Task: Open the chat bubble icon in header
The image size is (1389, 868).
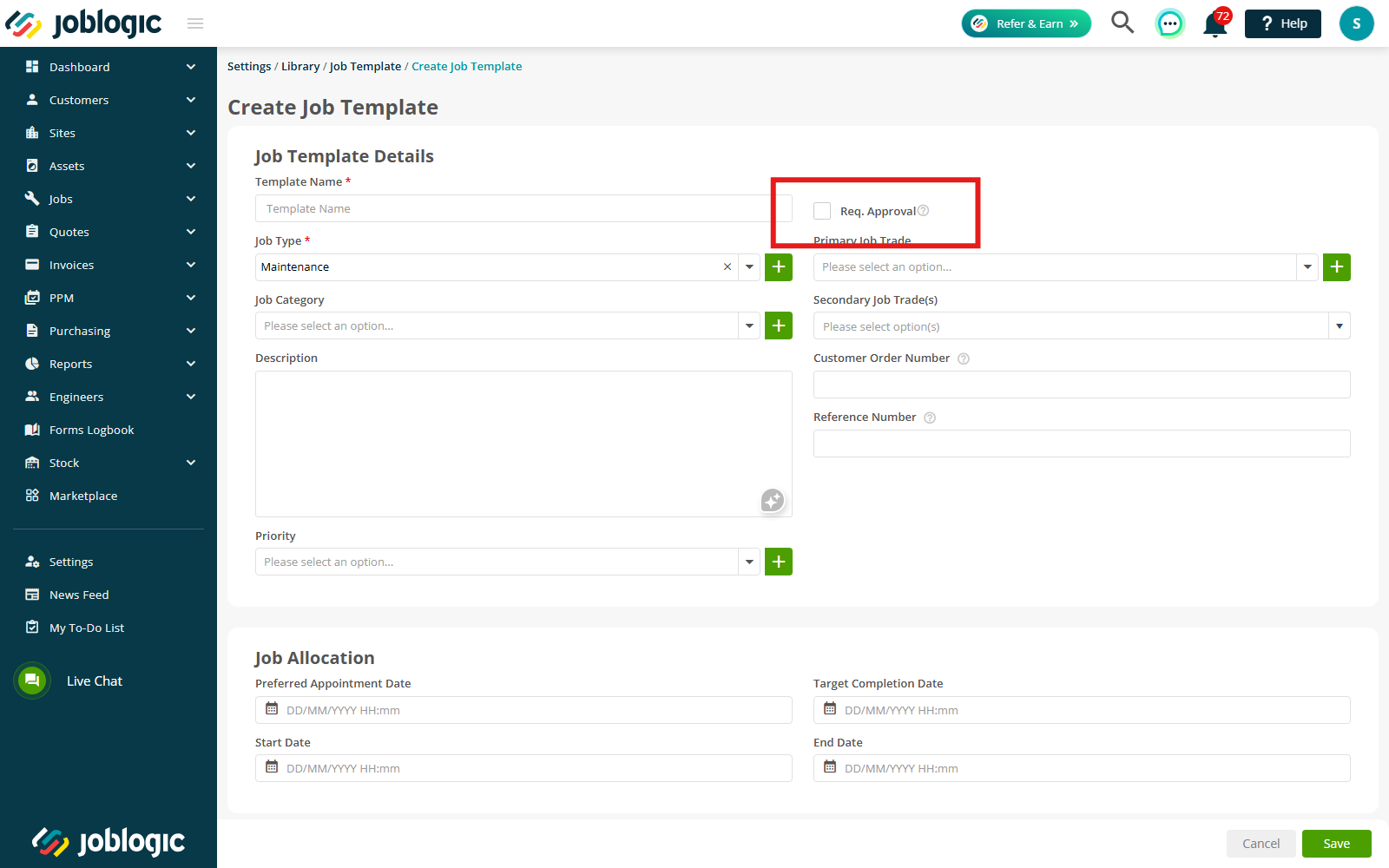Action: [x=1169, y=23]
